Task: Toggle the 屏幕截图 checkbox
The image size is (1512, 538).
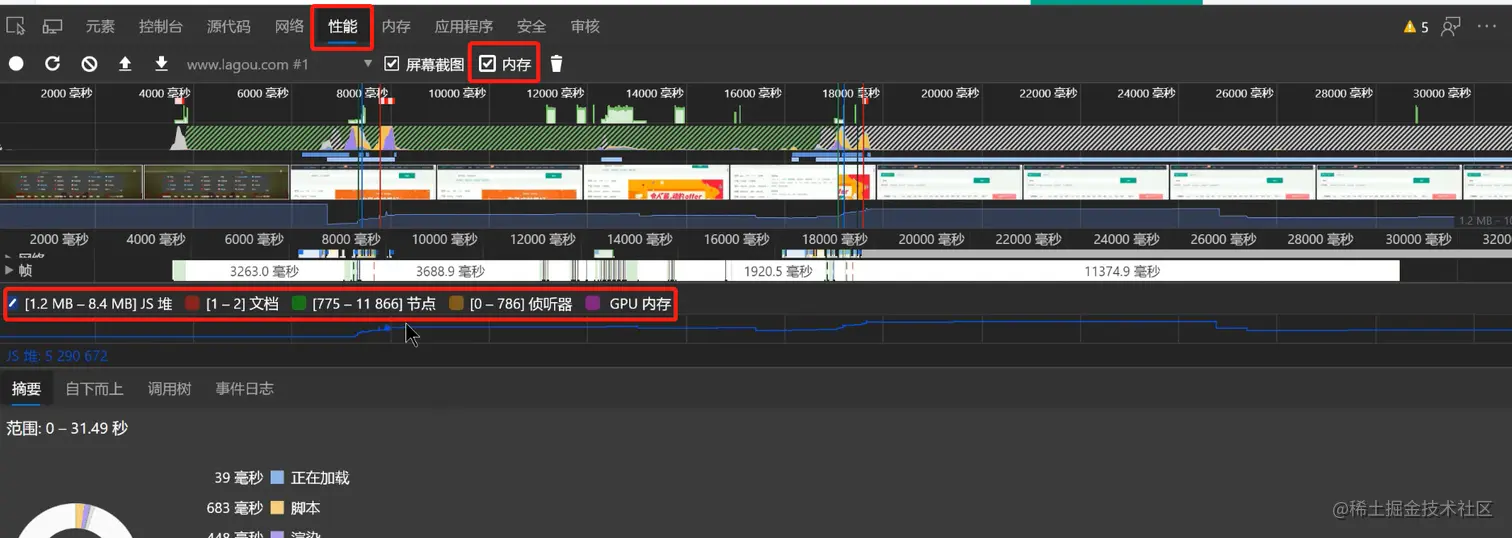Action: pos(392,64)
